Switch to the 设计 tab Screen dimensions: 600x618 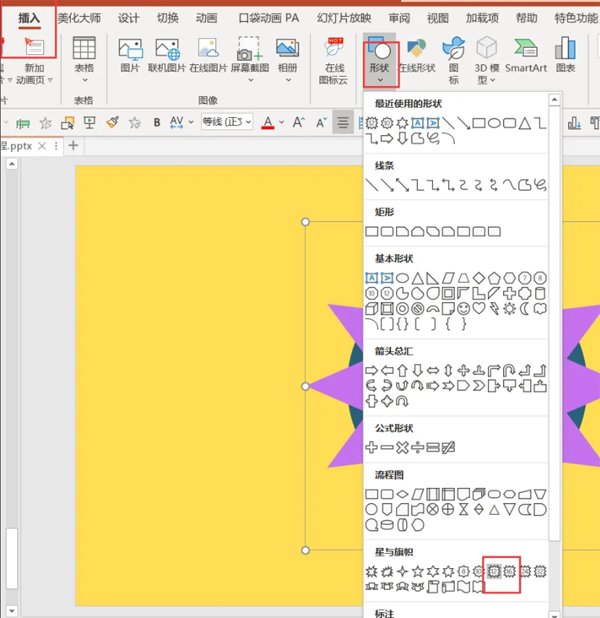(129, 18)
